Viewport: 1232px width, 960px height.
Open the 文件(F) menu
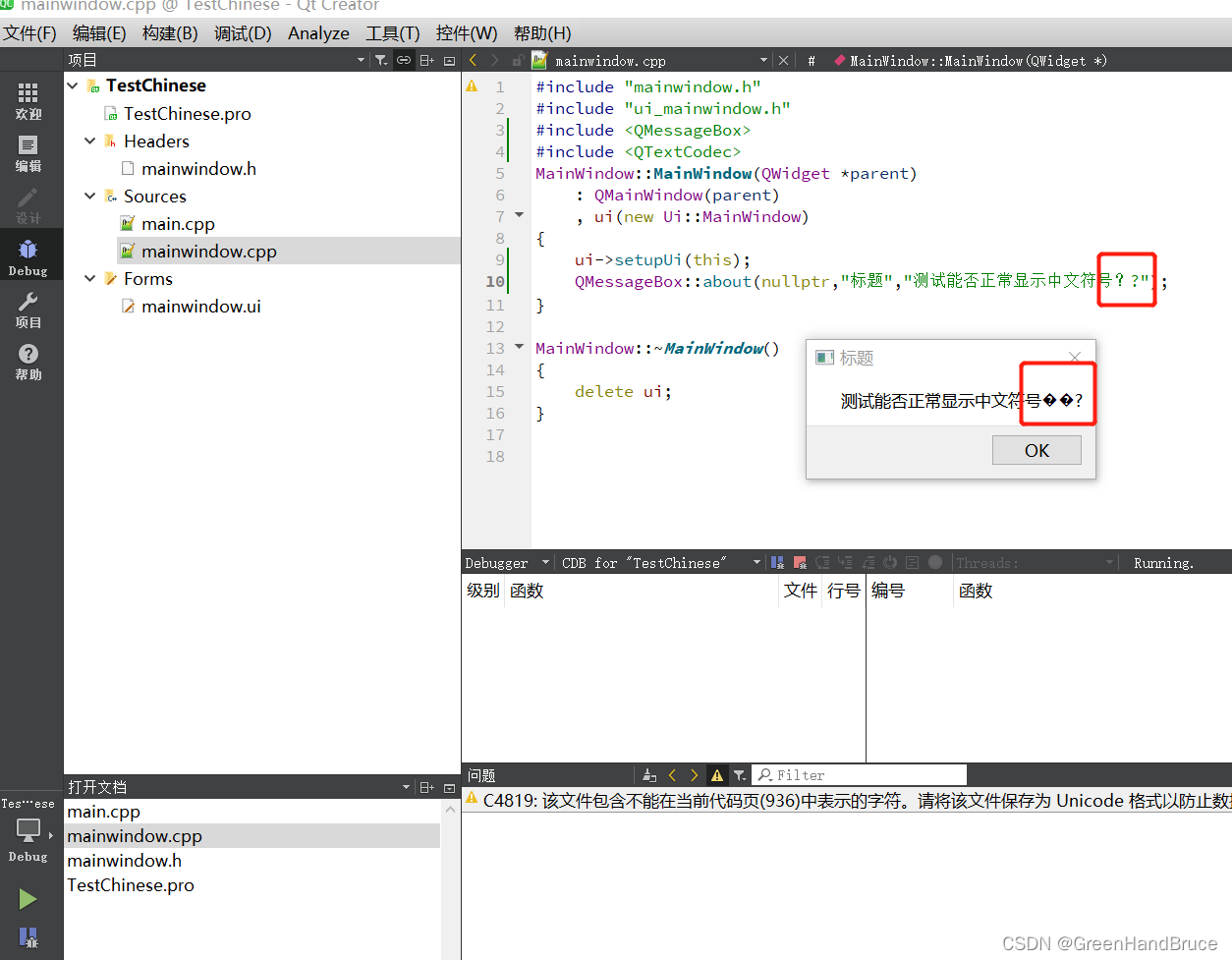[29, 33]
